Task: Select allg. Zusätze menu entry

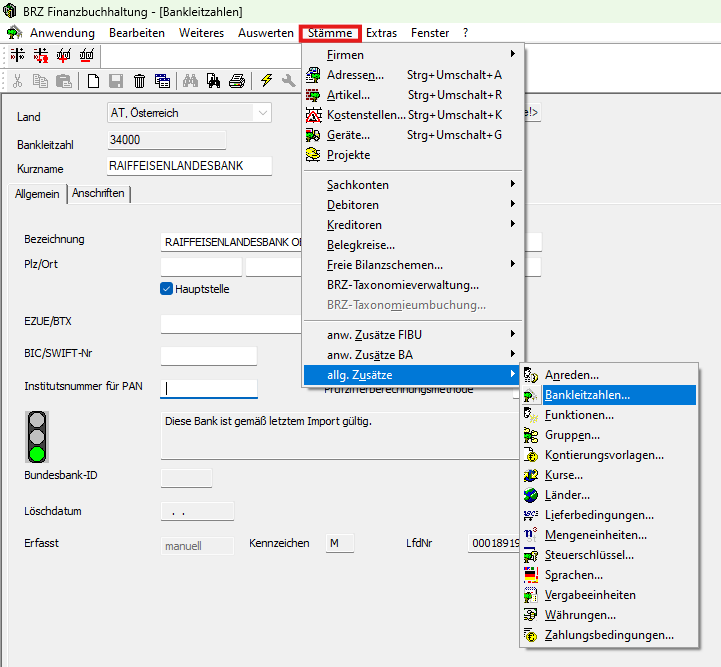Action: coord(413,375)
